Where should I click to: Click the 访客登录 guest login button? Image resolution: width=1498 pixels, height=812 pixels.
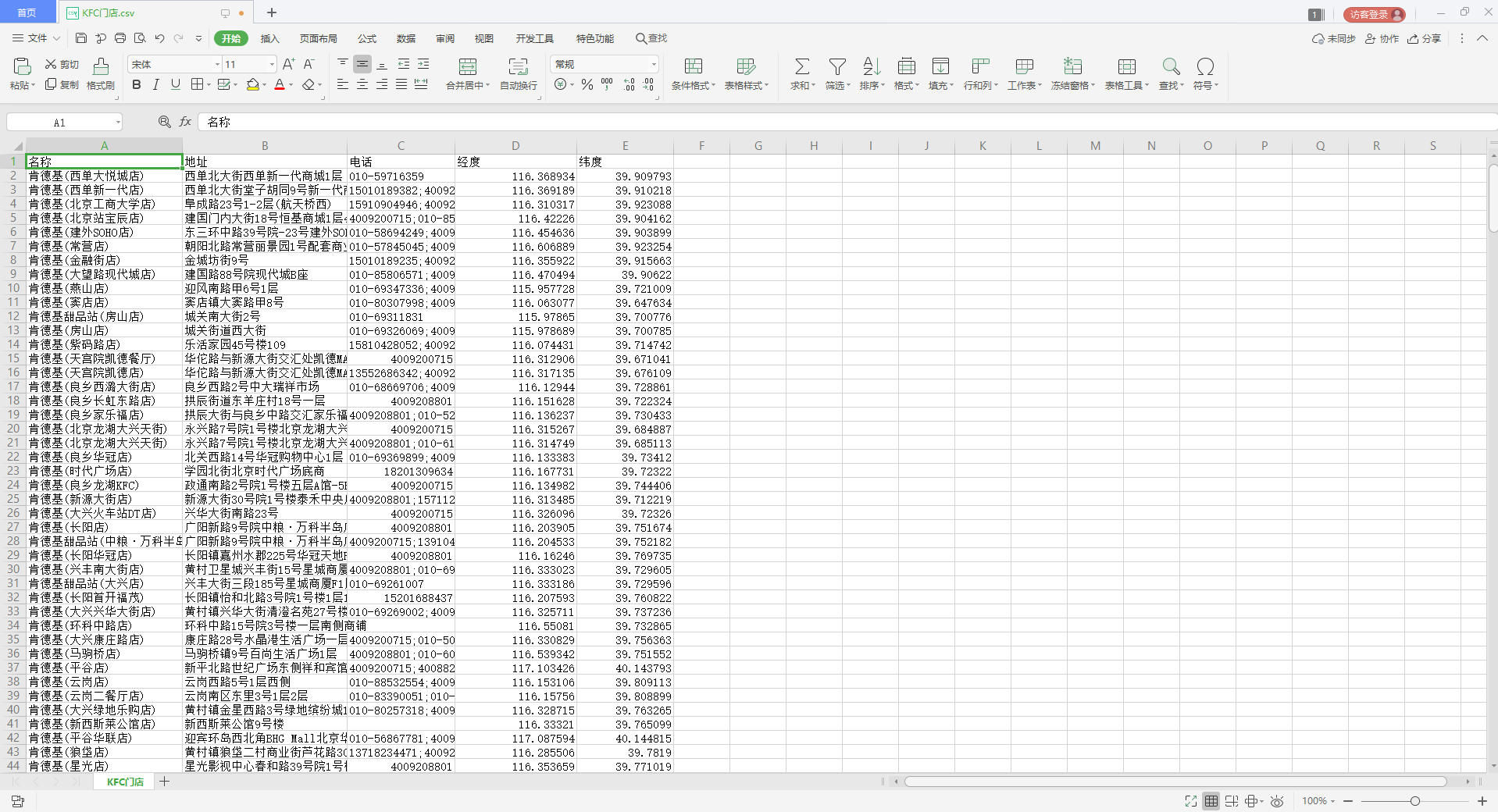click(x=1373, y=14)
